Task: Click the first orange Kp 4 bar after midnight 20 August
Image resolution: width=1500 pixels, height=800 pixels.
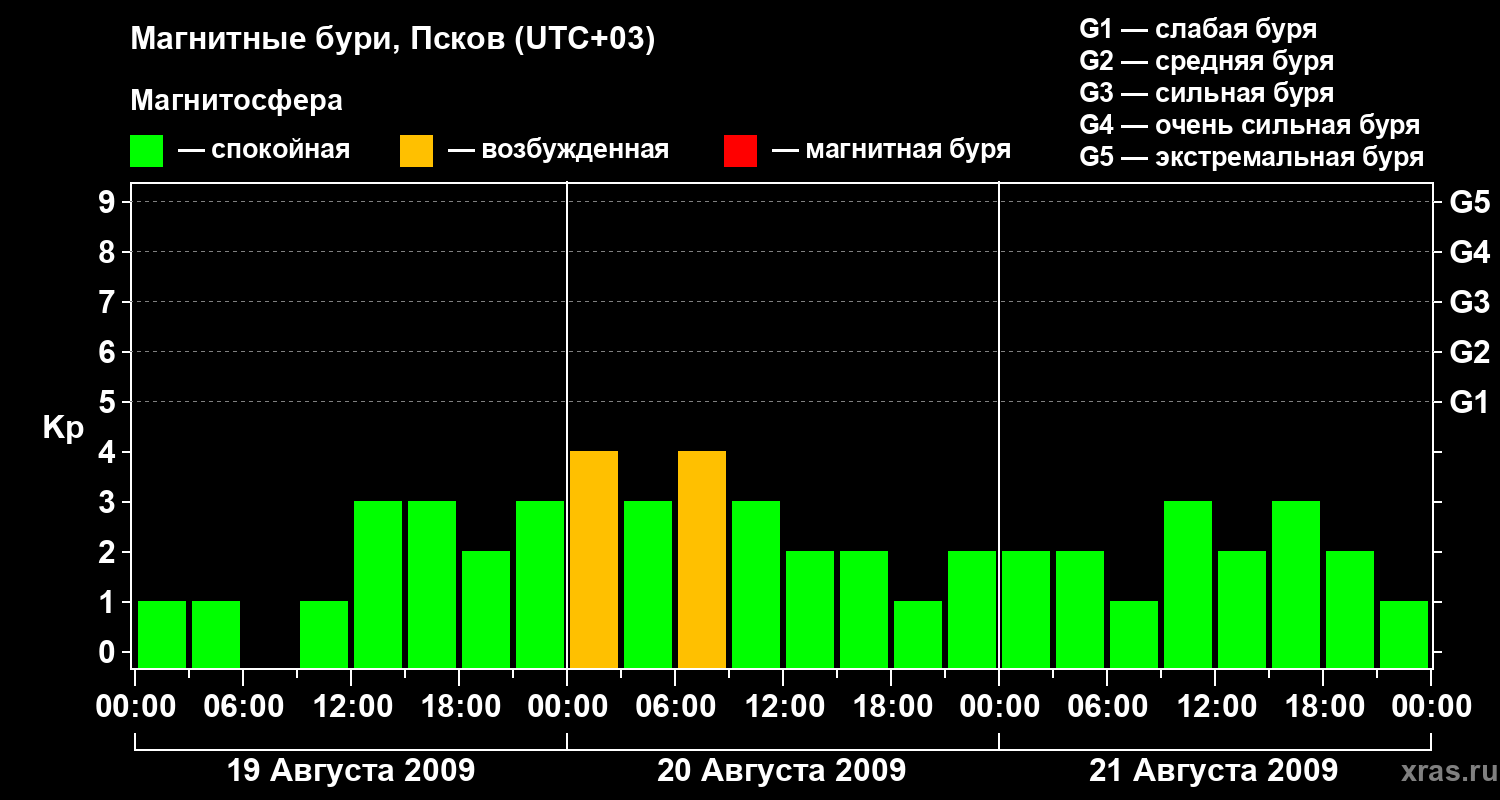Action: pyautogui.click(x=594, y=559)
